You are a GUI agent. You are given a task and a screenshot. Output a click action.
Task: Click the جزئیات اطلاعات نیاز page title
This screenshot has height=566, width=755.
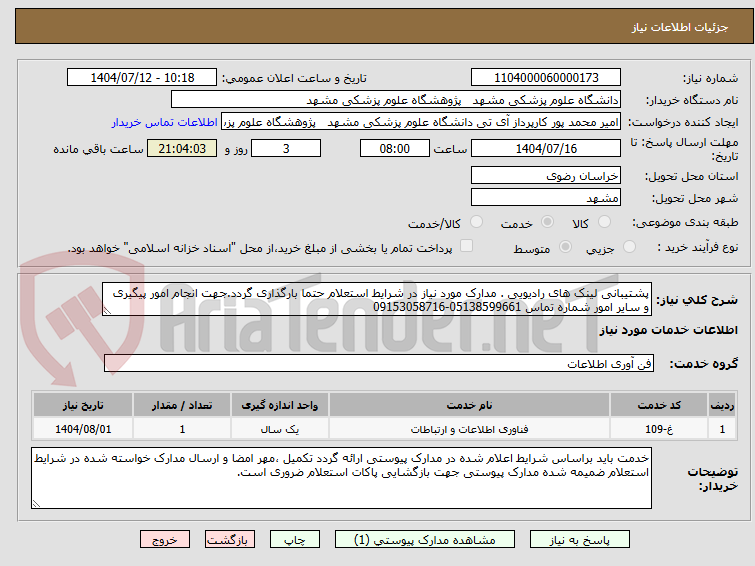pos(680,27)
